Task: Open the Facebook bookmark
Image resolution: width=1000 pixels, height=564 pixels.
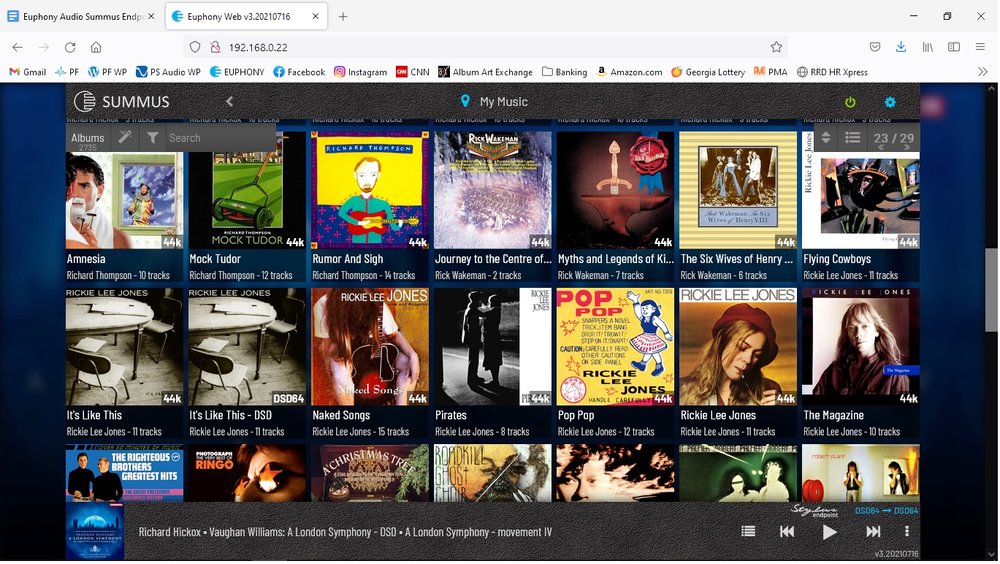Action: (x=299, y=72)
